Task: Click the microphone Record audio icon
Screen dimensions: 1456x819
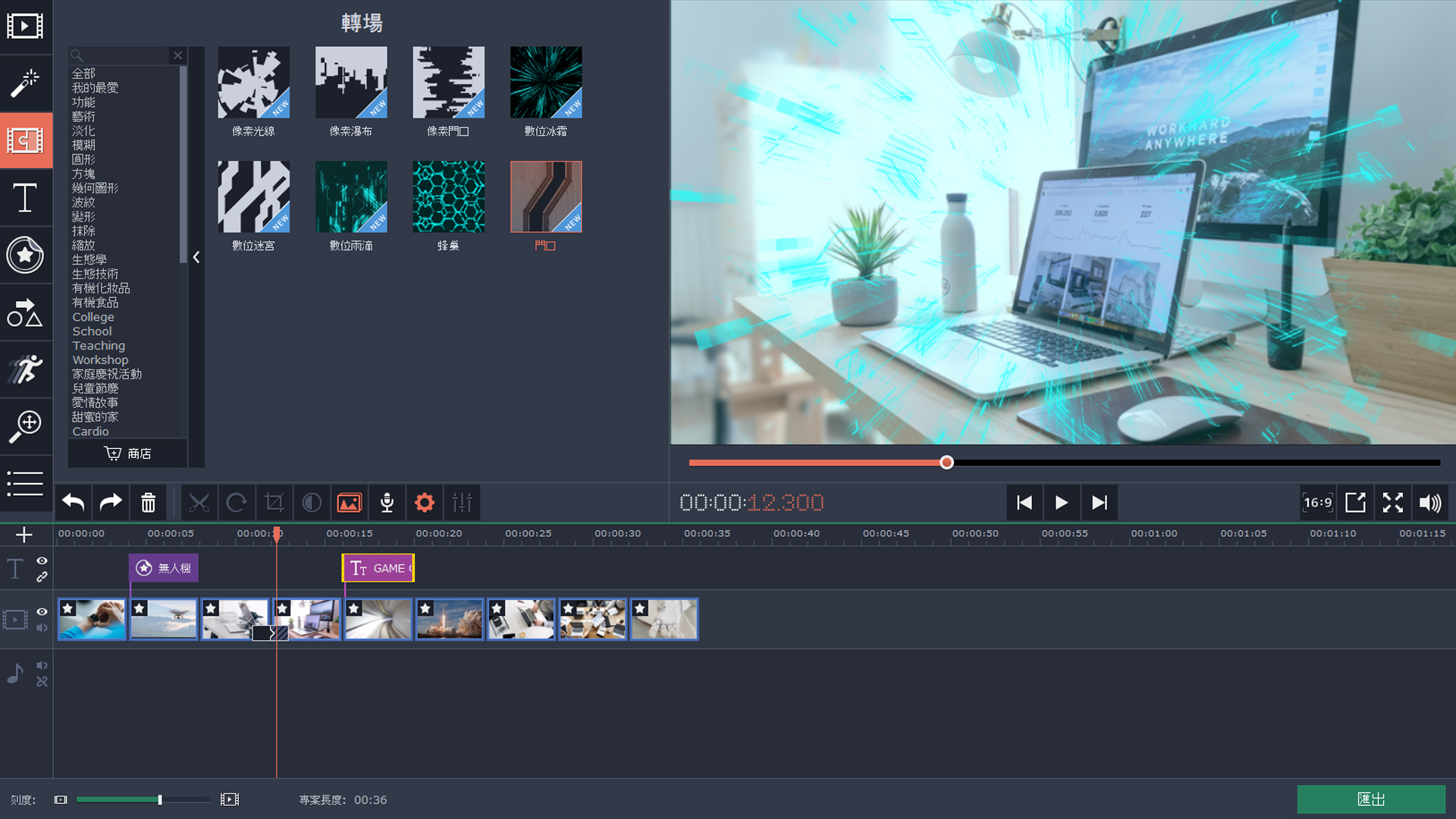Action: pyautogui.click(x=387, y=503)
